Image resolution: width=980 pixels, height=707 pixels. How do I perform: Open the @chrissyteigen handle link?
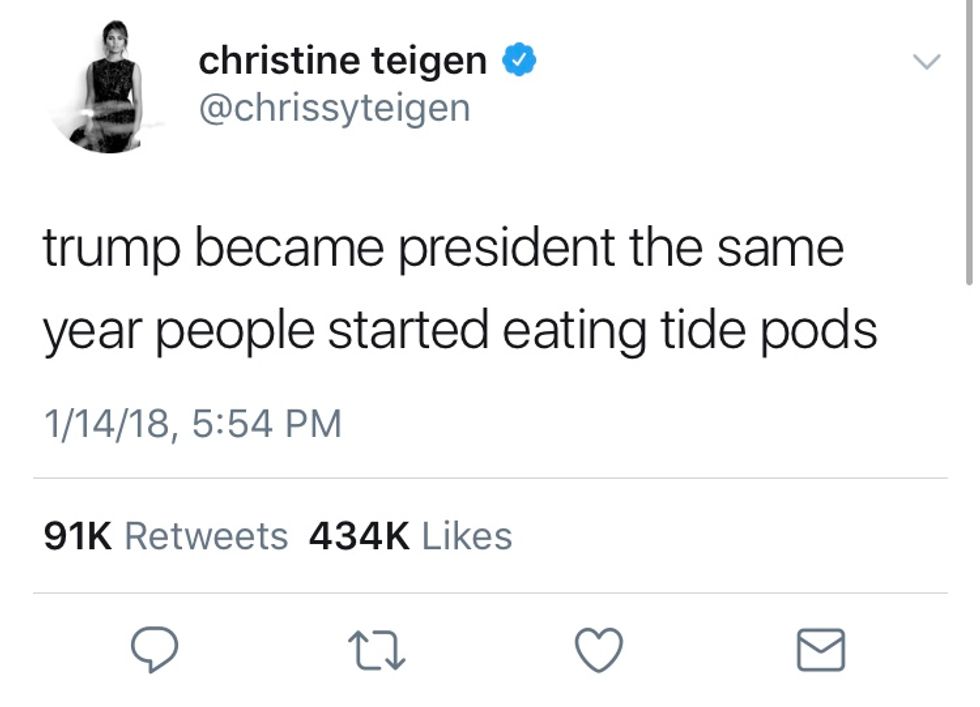(x=334, y=107)
